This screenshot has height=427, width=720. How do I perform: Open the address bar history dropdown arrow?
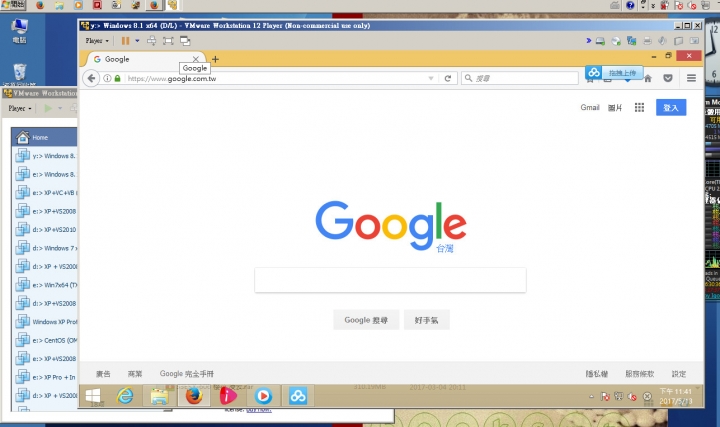(431, 79)
